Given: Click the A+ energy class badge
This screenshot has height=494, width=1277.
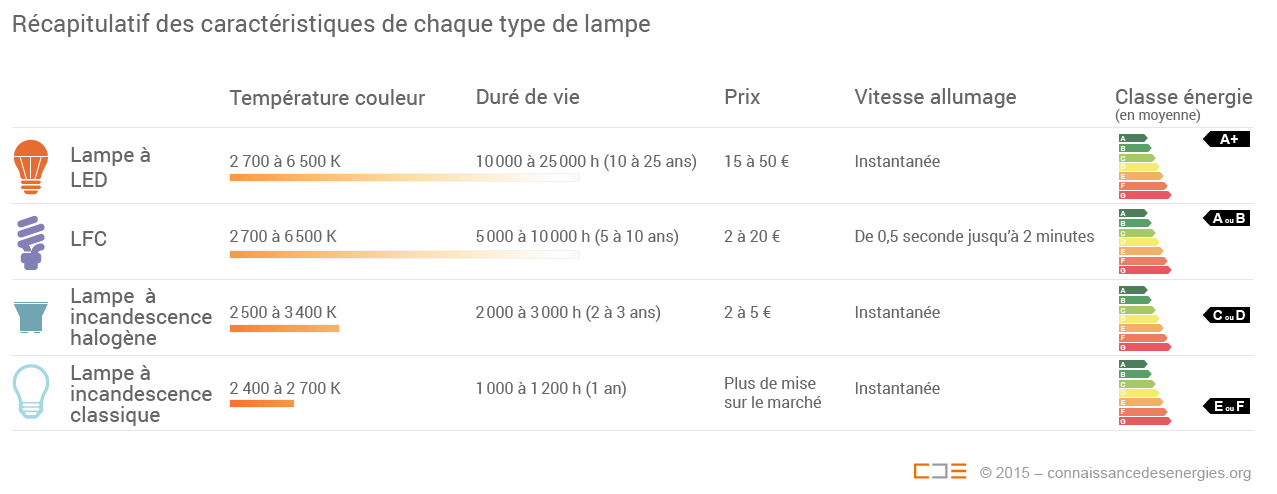Looking at the screenshot, I should coord(1227,140).
